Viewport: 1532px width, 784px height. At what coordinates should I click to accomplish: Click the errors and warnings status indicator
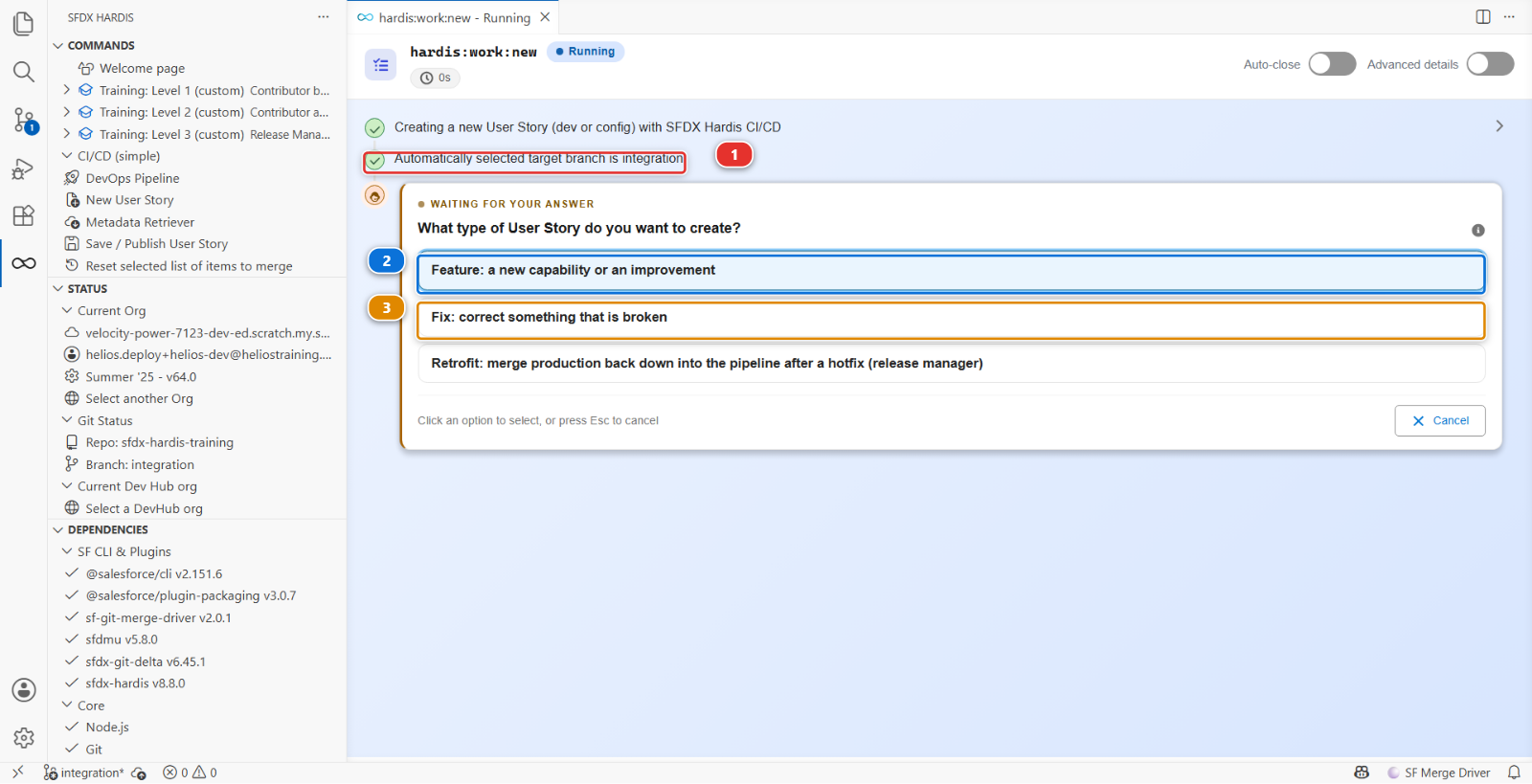(190, 773)
